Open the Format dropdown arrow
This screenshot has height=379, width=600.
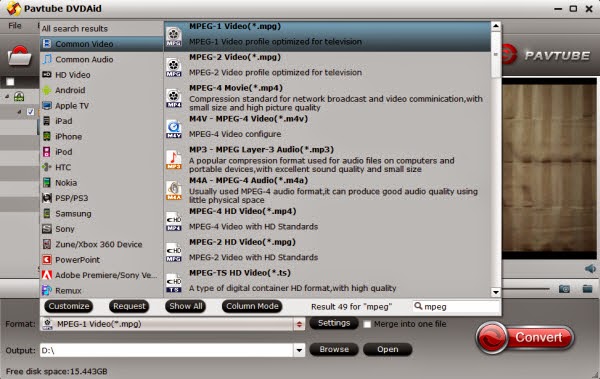tap(299, 324)
